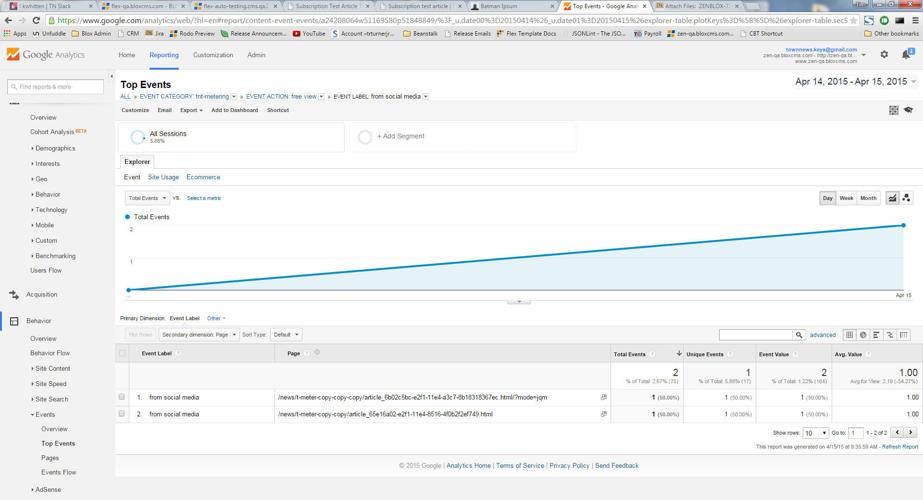
Task: Check the first from social media row
Action: [123, 397]
